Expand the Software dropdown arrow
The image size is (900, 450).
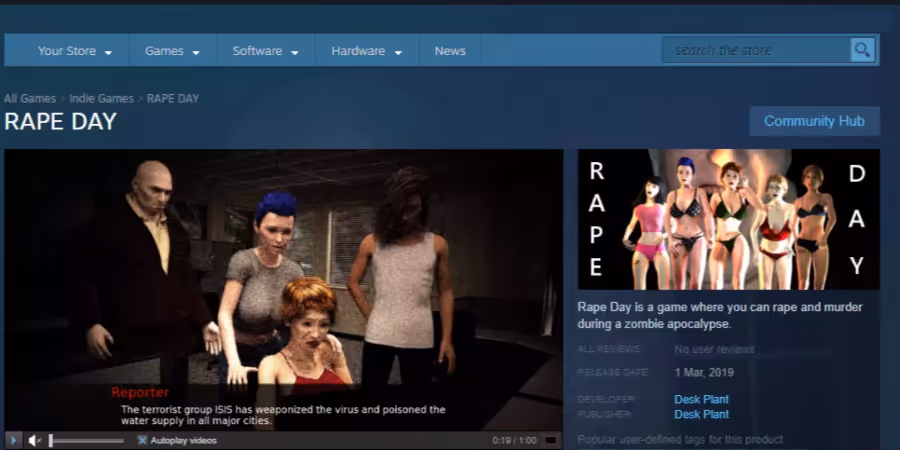tap(294, 52)
